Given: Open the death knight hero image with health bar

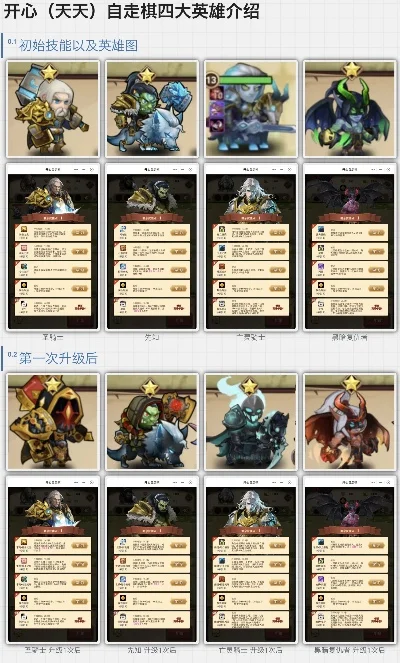Looking at the screenshot, I should tap(251, 109).
